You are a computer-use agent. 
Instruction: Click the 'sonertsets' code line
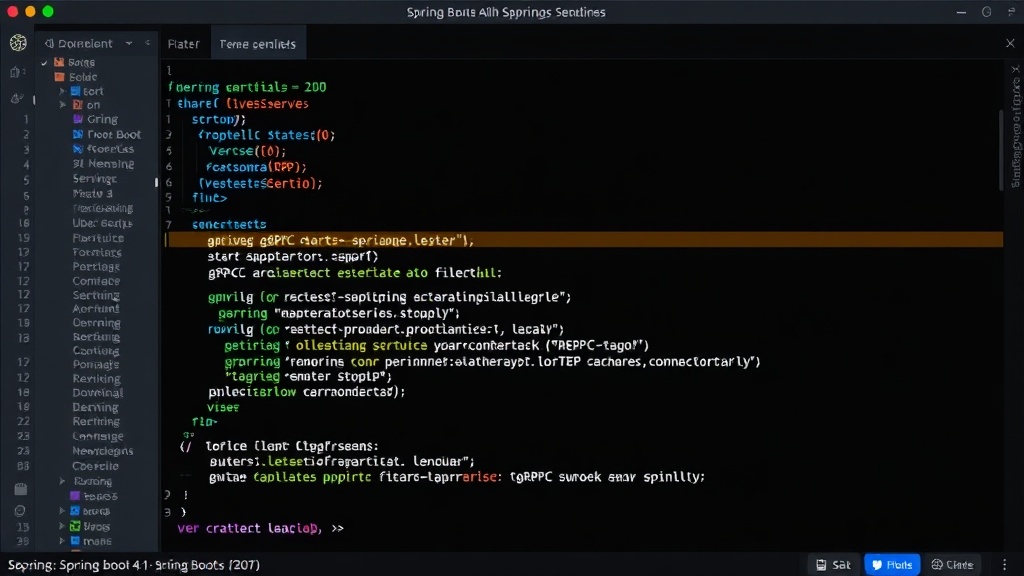[229, 224]
